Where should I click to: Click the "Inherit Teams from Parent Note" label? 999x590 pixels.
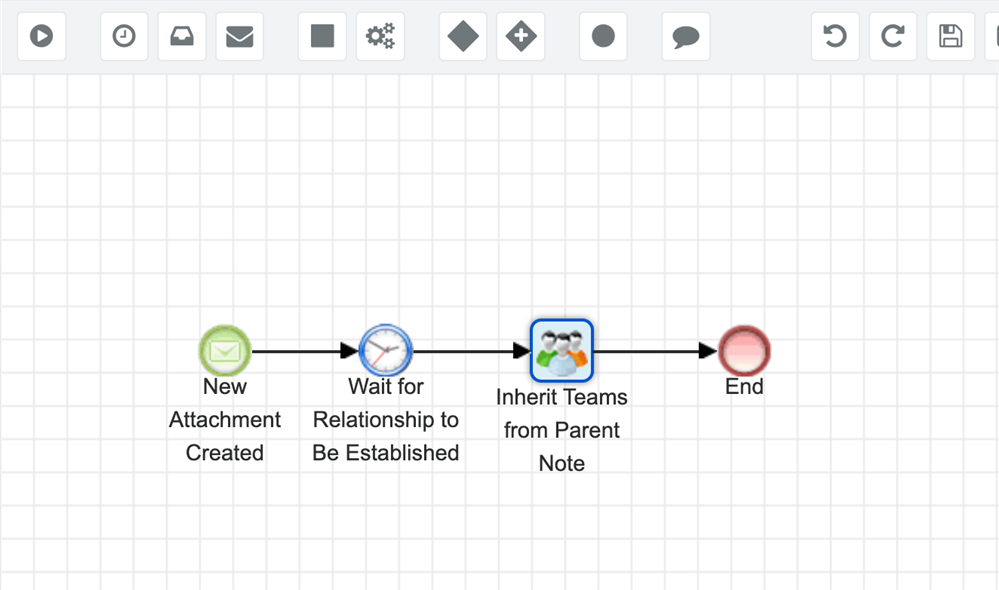tap(561, 430)
